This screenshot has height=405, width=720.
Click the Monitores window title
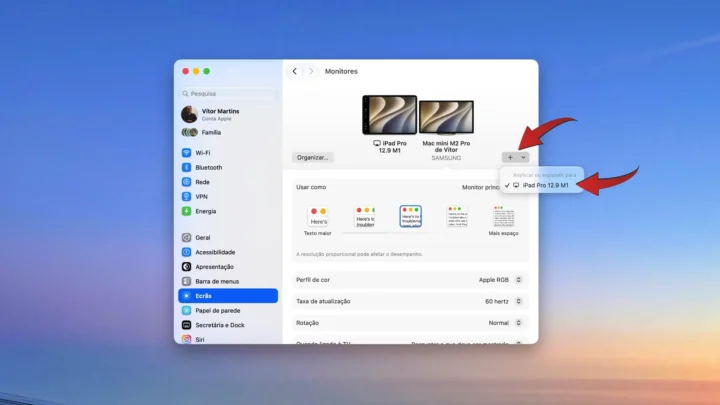(x=341, y=71)
